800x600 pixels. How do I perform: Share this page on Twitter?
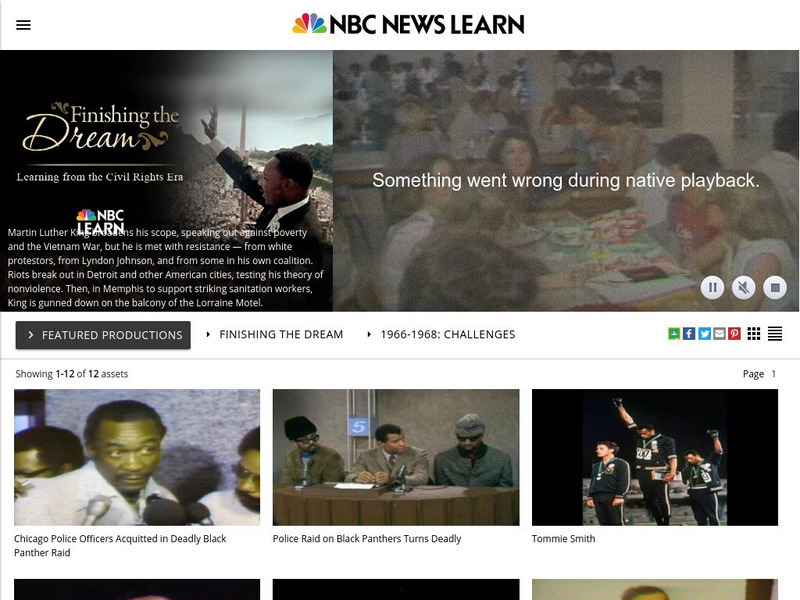click(704, 334)
